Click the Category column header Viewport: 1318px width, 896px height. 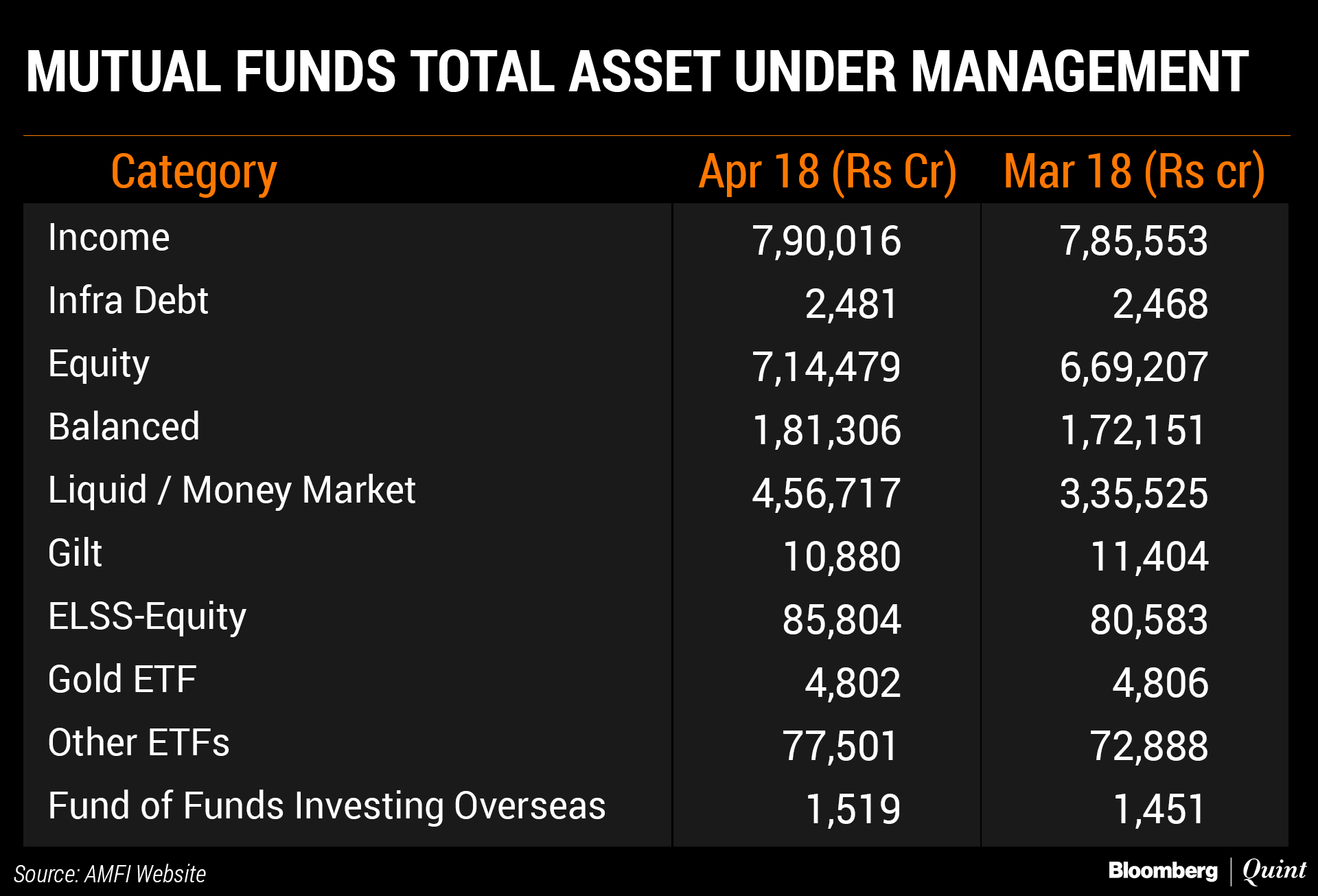(194, 172)
